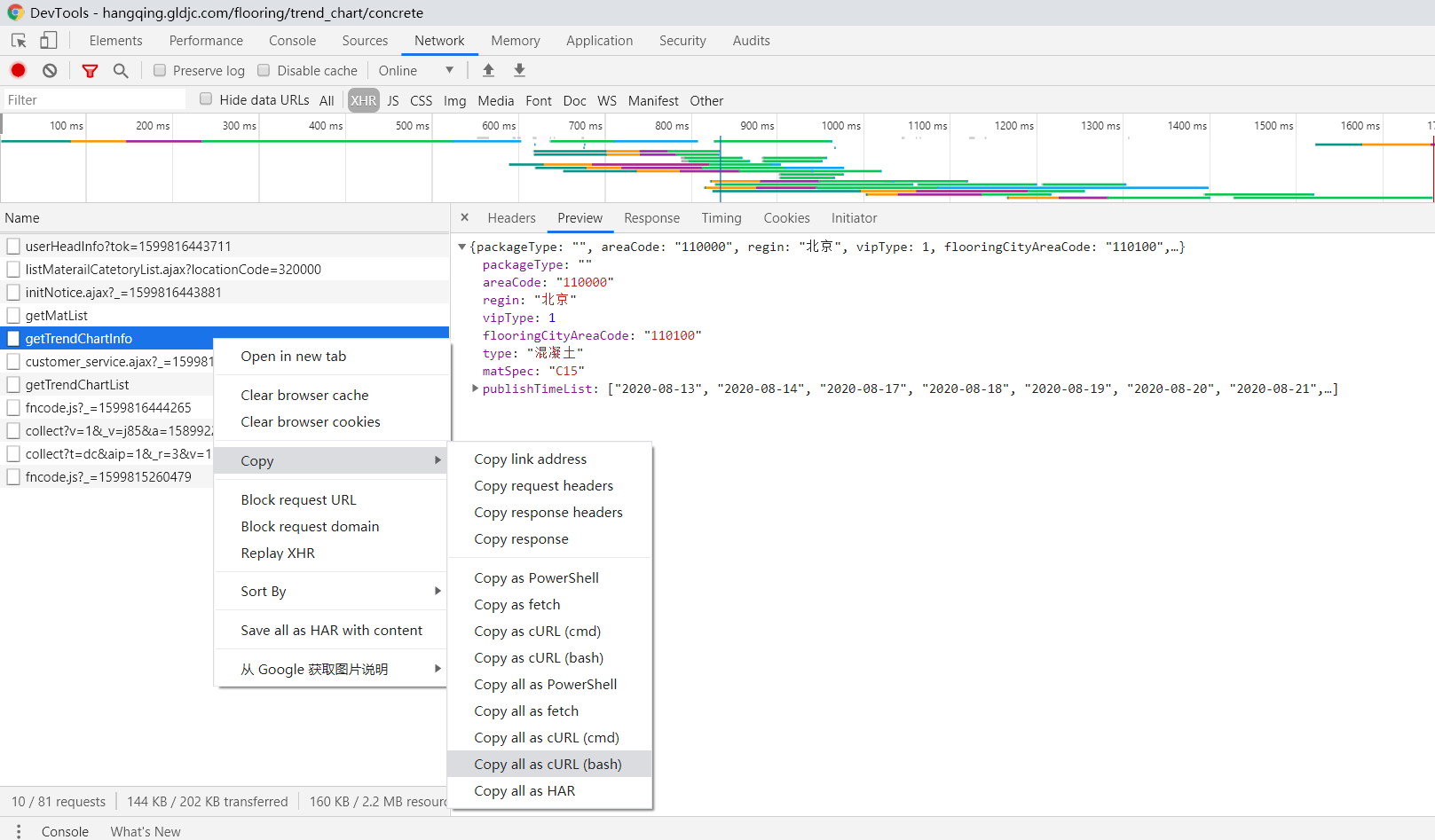Screen dimensions: 1435x840
Task: Import a HAR file
Action: coord(488,69)
